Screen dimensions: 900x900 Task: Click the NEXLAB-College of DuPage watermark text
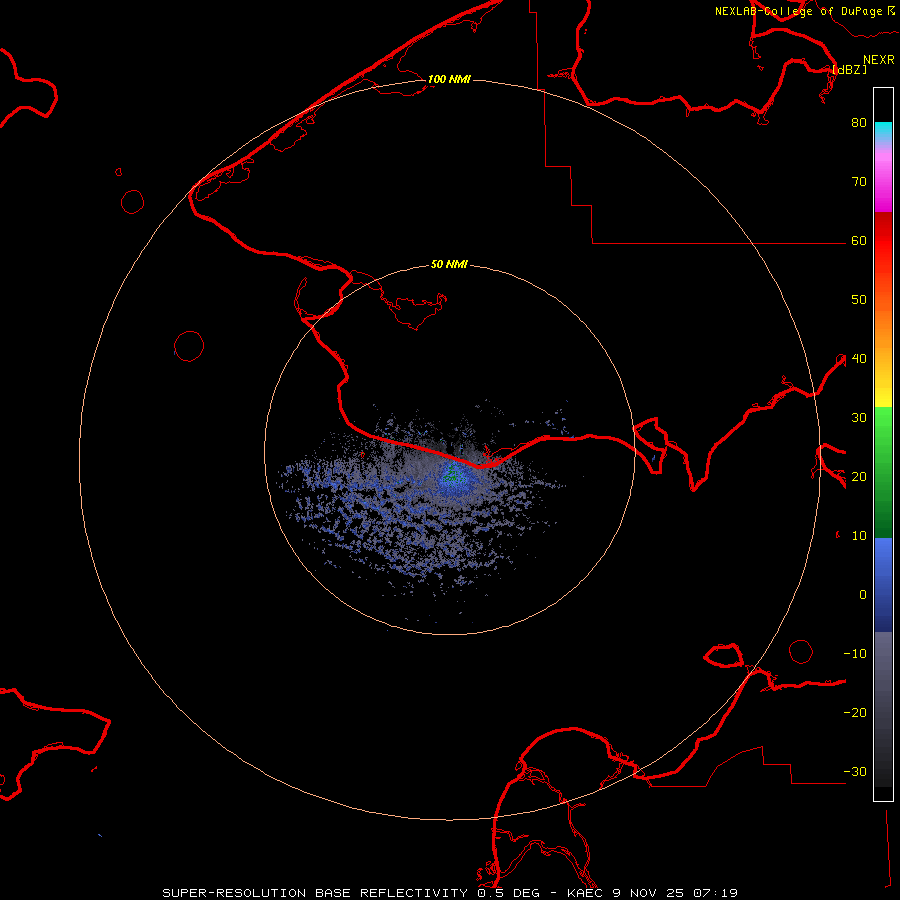point(805,11)
